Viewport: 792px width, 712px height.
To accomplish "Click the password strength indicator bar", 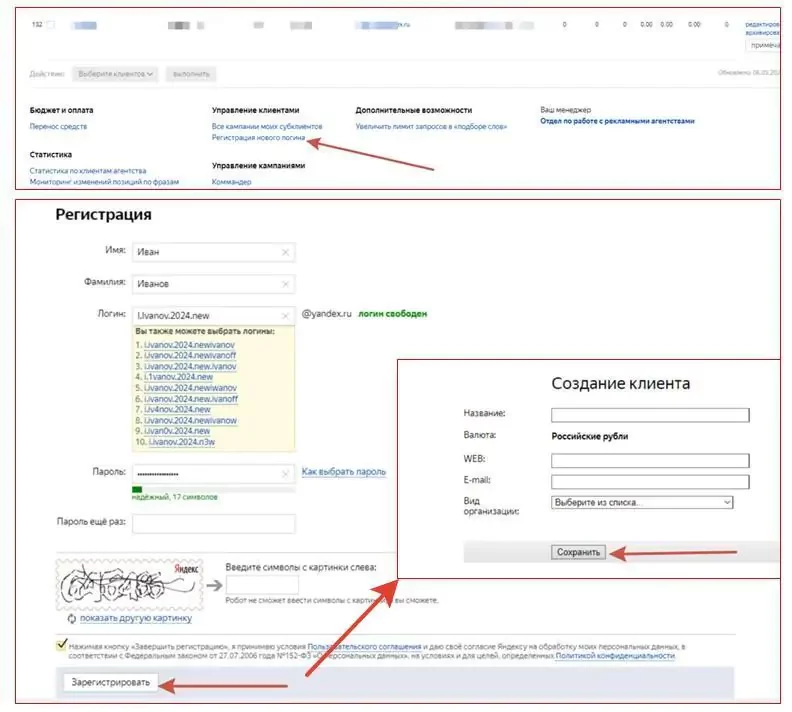I will tap(214, 489).
